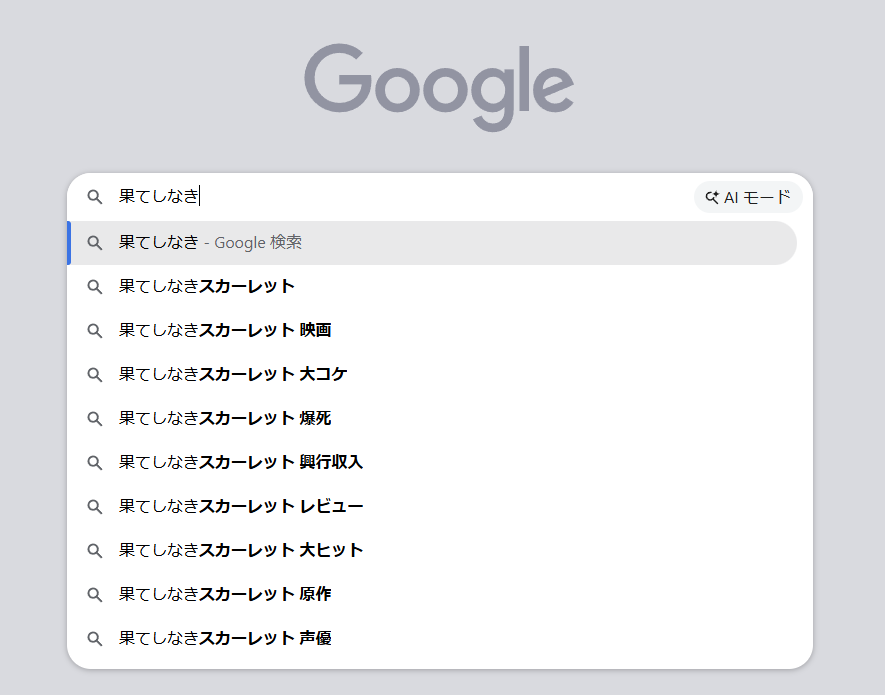Pick the 果てしなきスカーレット 大ヒット suggestion

pos(241,550)
